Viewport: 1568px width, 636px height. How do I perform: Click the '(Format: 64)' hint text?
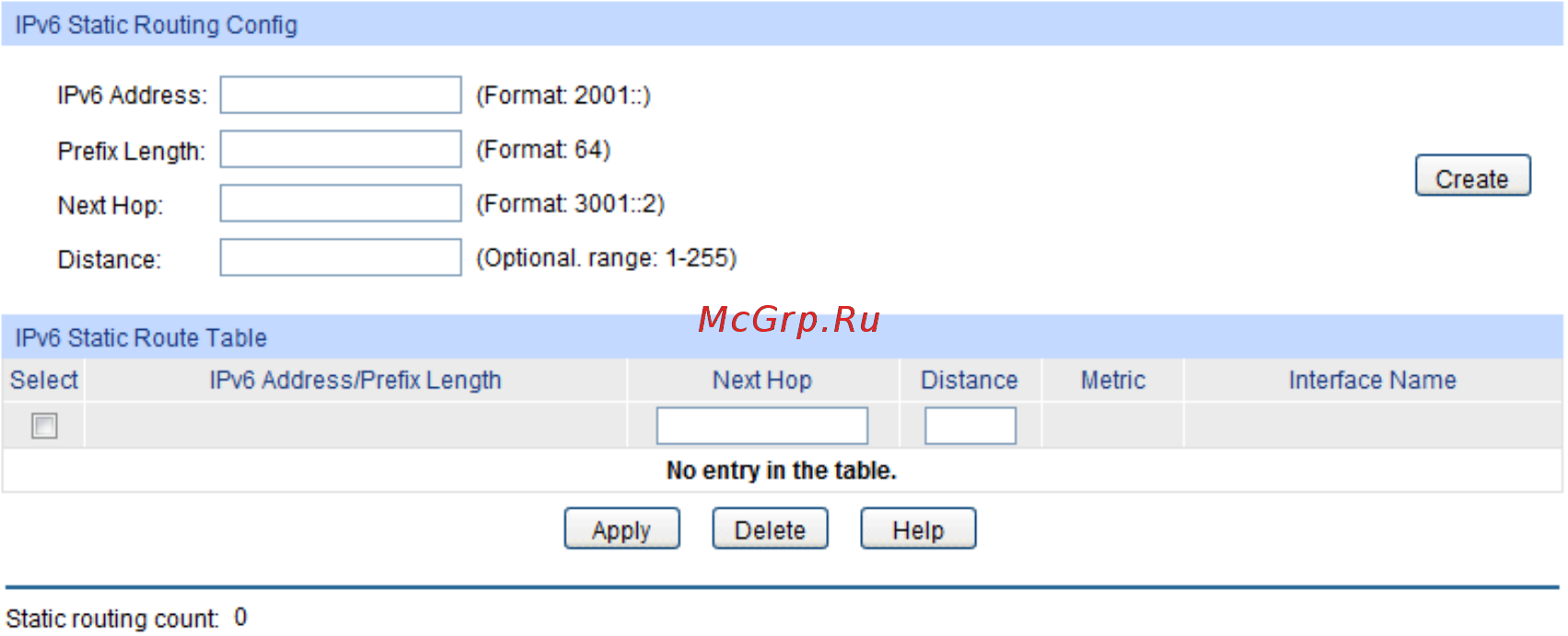click(543, 149)
